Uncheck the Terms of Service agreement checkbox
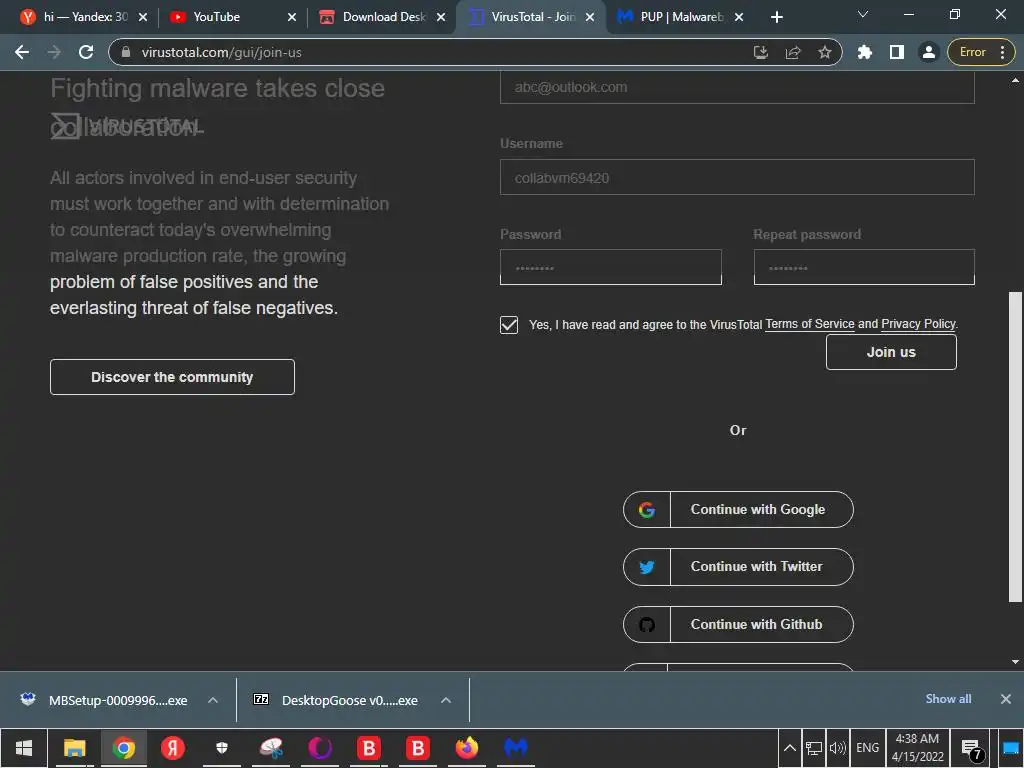 point(509,325)
